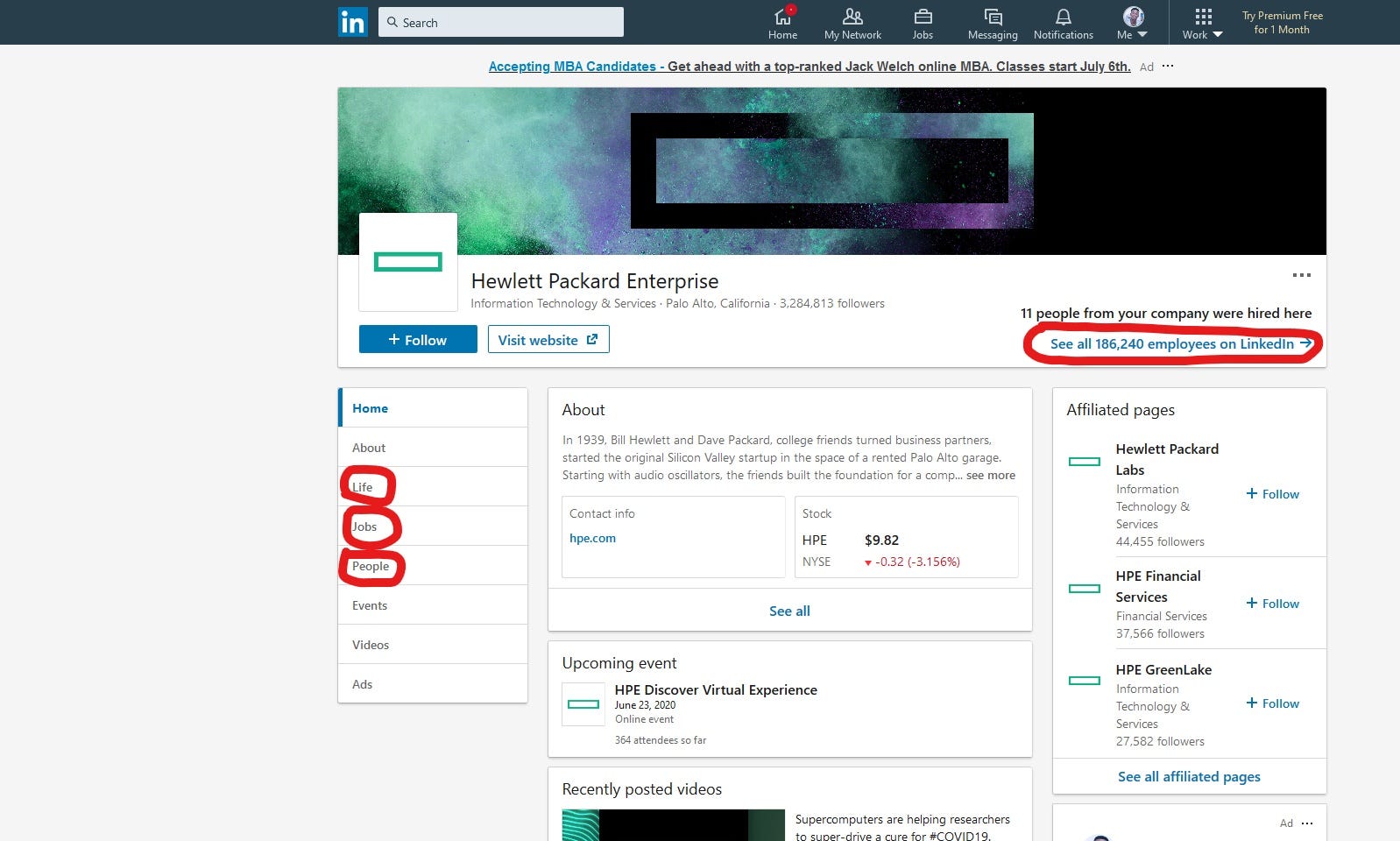Open the options dots on the sidebar ad card
1400x841 pixels.
point(1307,823)
